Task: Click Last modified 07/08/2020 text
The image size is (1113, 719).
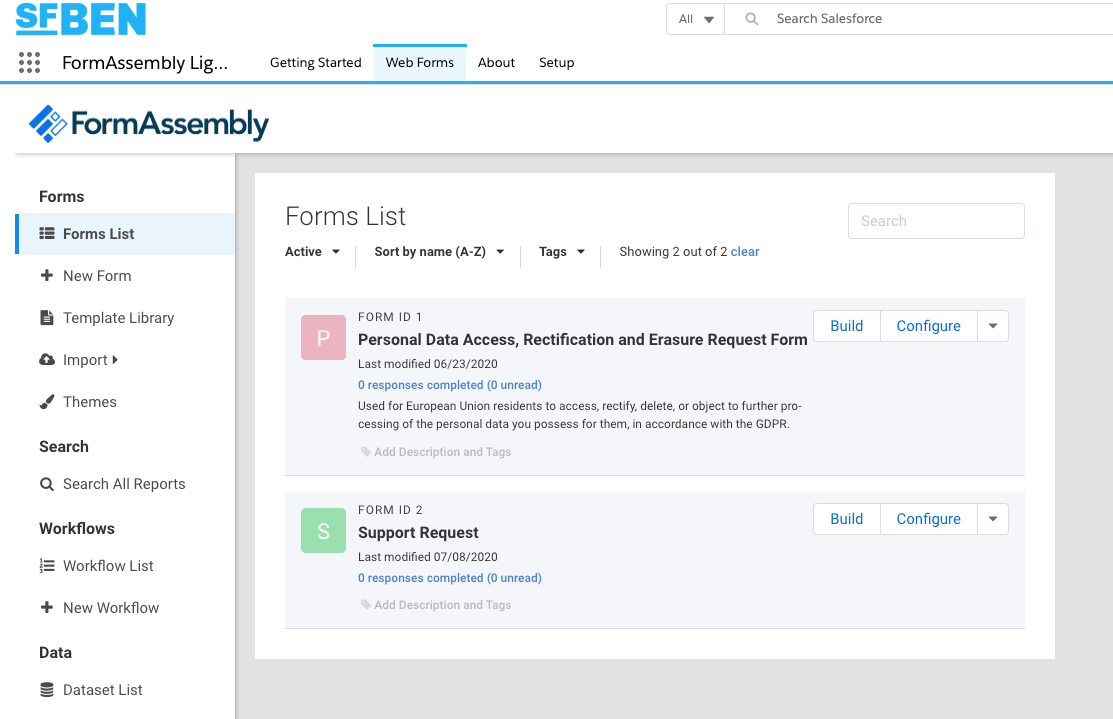Action: [427, 557]
